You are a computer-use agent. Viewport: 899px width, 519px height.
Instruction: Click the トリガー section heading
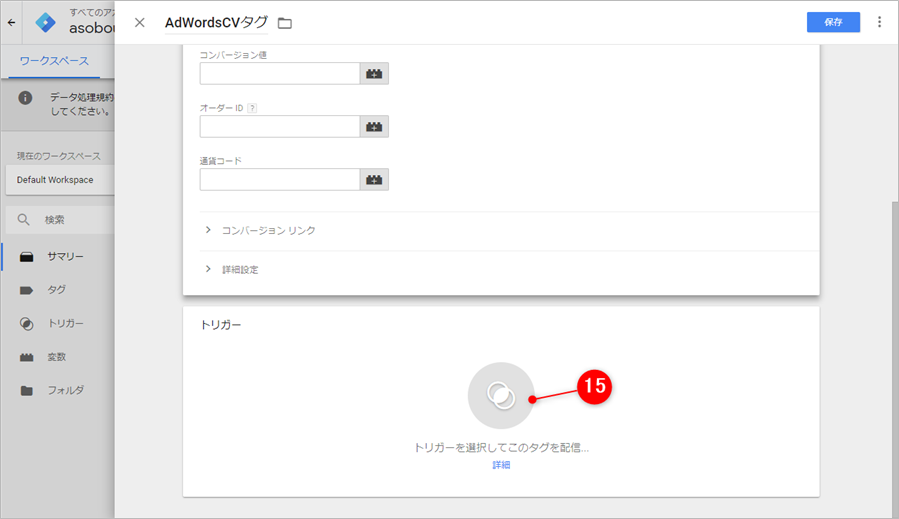coord(221,325)
